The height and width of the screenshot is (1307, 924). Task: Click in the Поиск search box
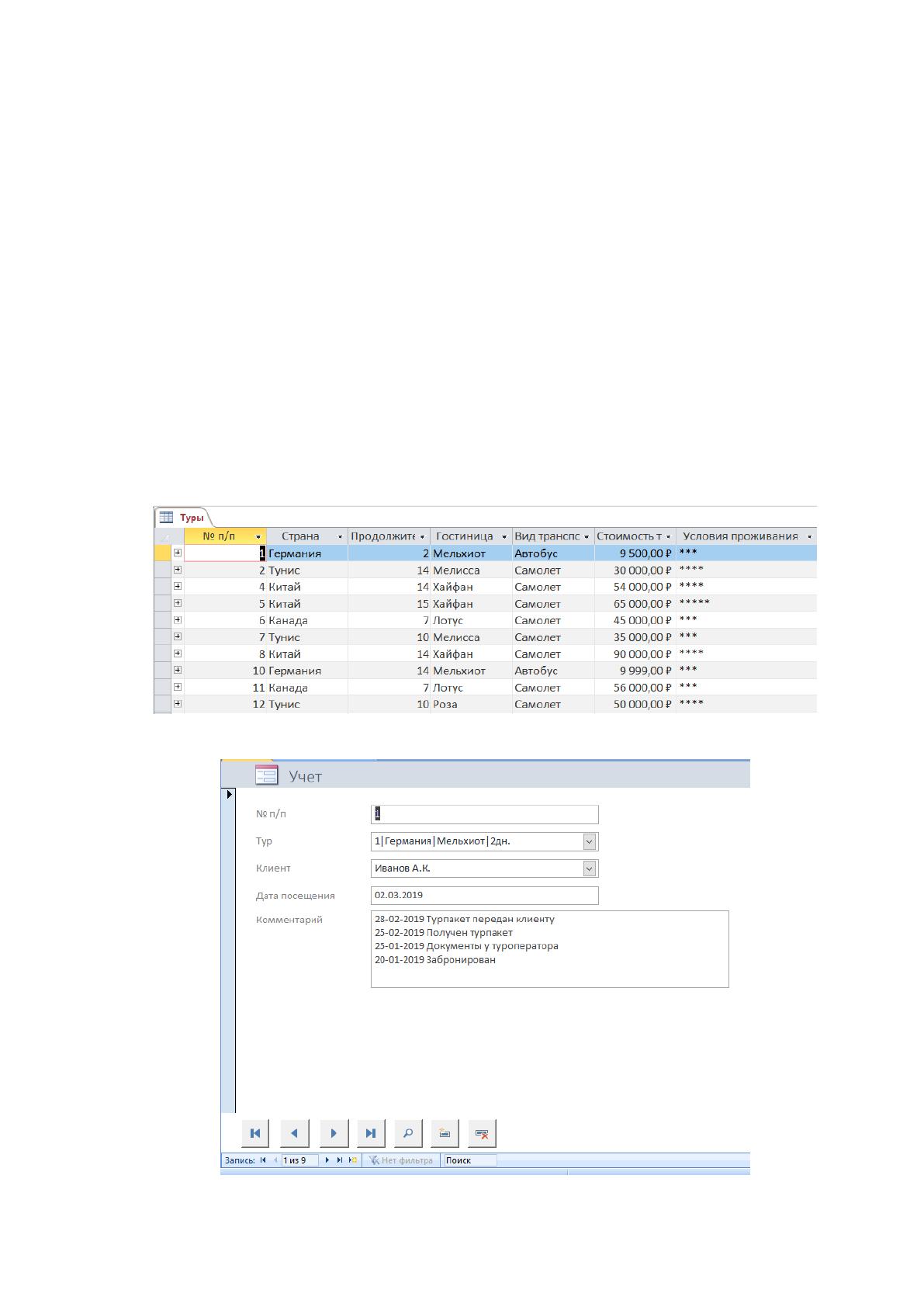point(470,1160)
